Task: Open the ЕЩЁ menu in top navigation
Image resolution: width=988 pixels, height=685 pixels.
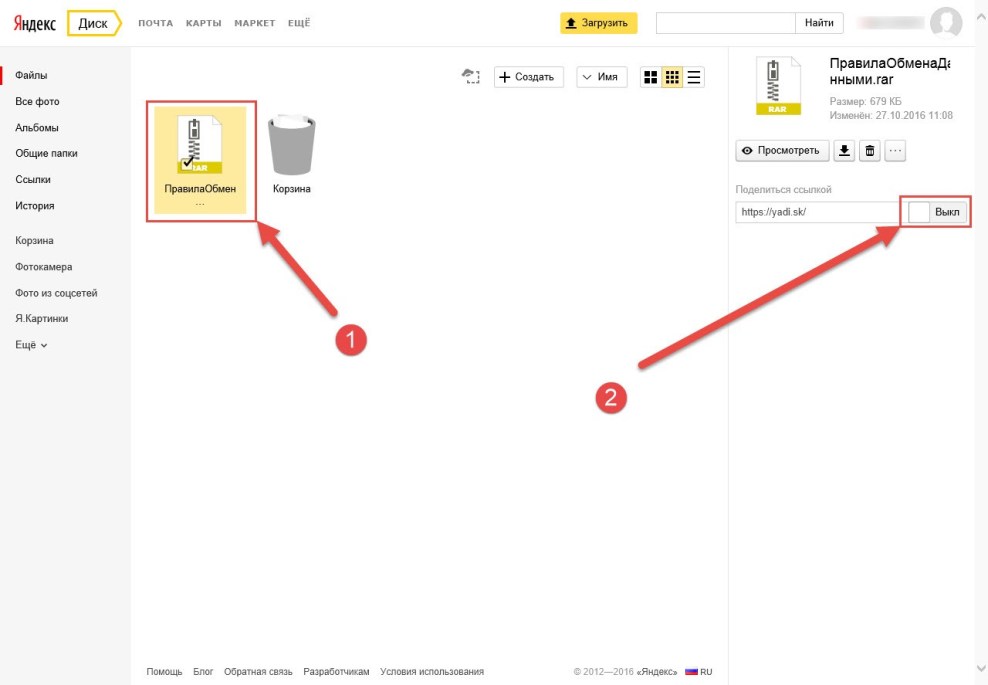Action: 298,23
